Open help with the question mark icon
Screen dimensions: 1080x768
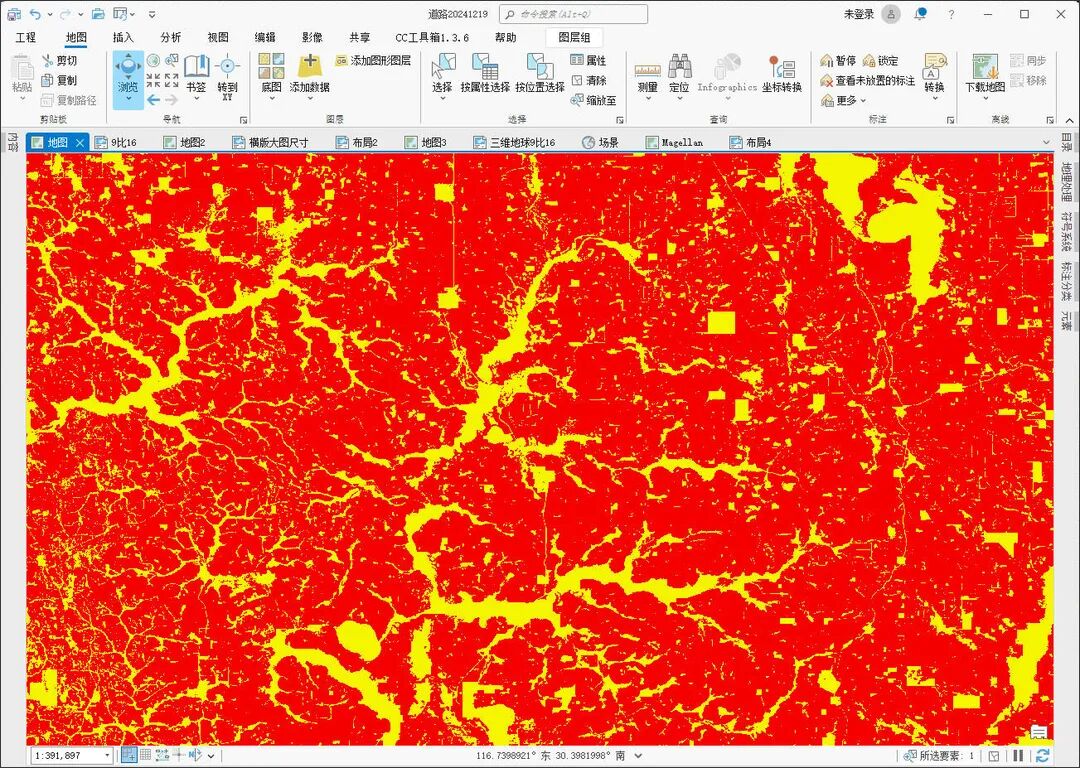[x=951, y=14]
